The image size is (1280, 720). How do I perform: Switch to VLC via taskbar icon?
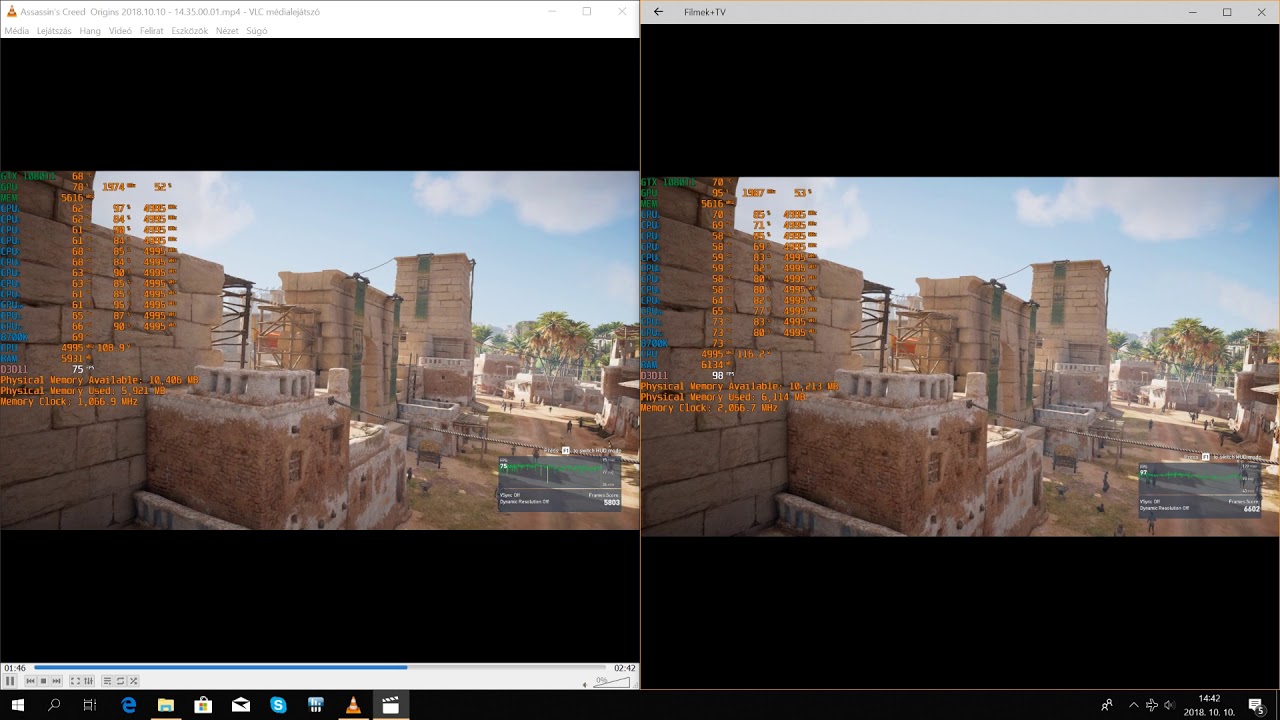pos(353,705)
